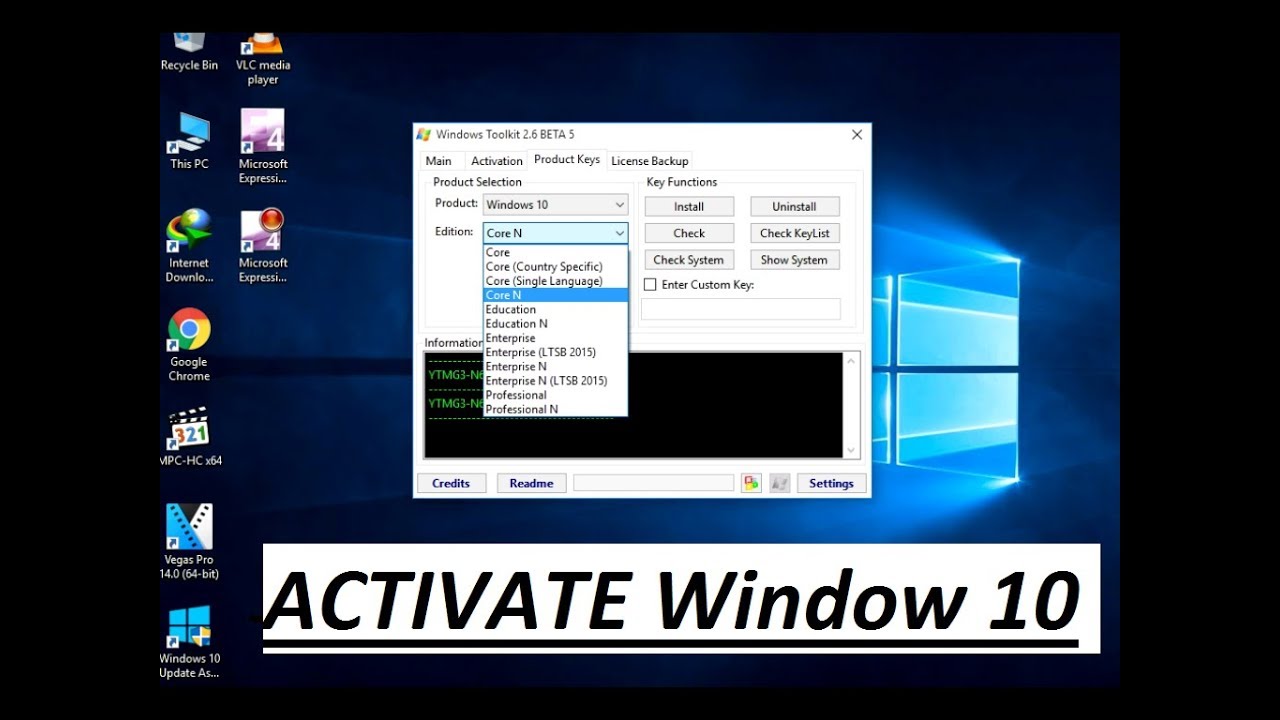Viewport: 1280px width, 720px height.
Task: Click the Office toolkit icon near Settings
Action: [x=751, y=483]
